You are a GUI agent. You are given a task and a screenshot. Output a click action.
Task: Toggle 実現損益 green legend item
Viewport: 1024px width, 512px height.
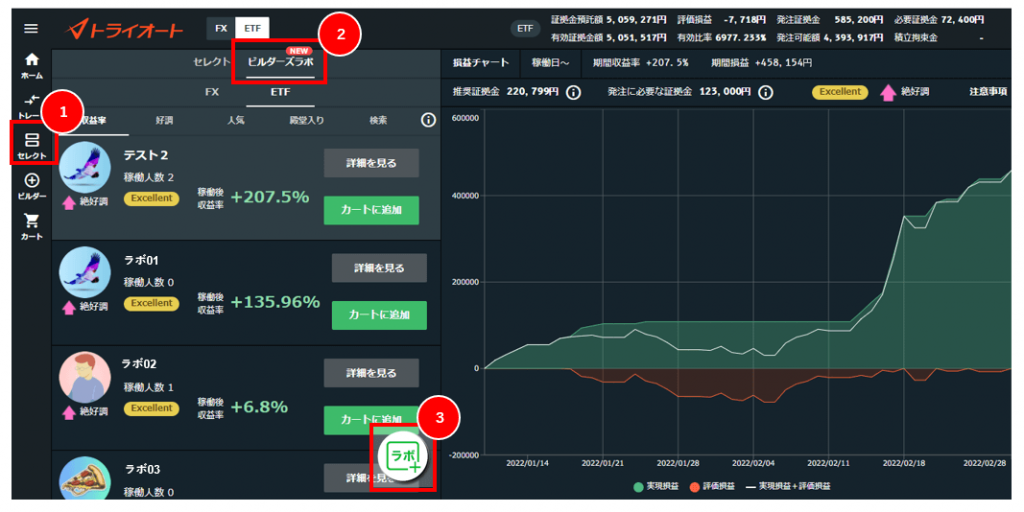tap(656, 487)
